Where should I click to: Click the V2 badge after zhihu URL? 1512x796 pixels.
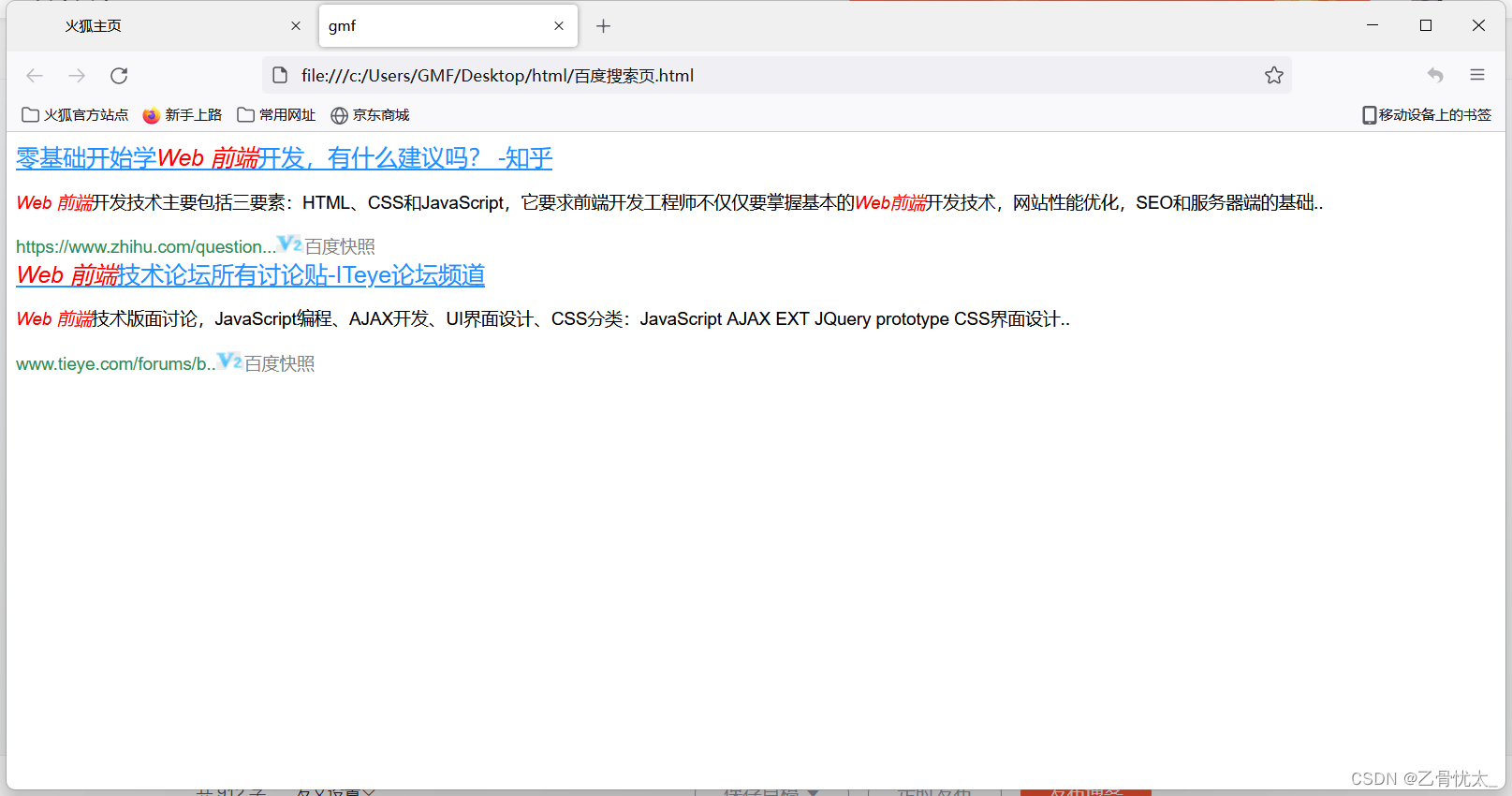[x=290, y=244]
